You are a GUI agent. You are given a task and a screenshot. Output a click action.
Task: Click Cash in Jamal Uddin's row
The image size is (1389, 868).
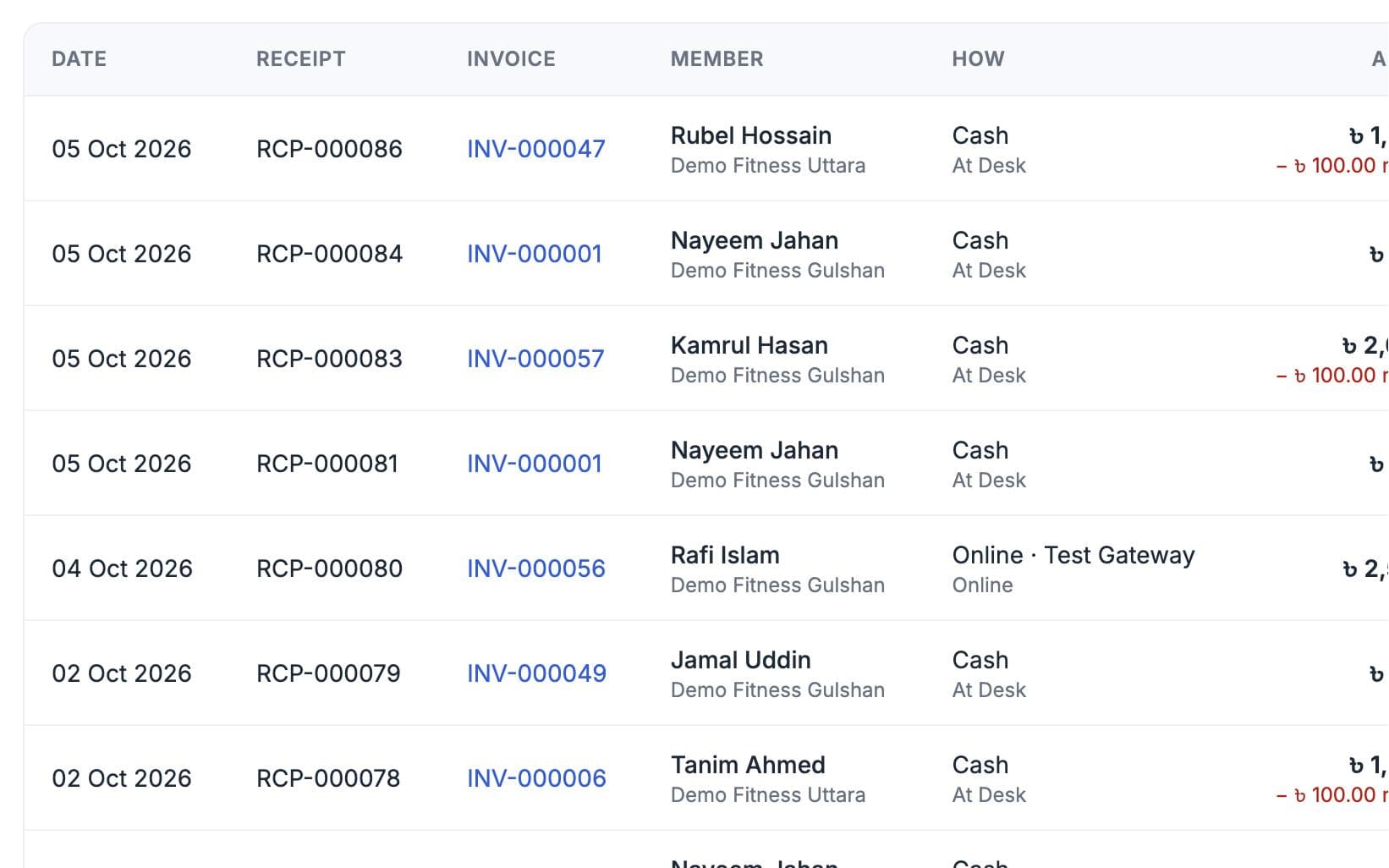tap(980, 660)
